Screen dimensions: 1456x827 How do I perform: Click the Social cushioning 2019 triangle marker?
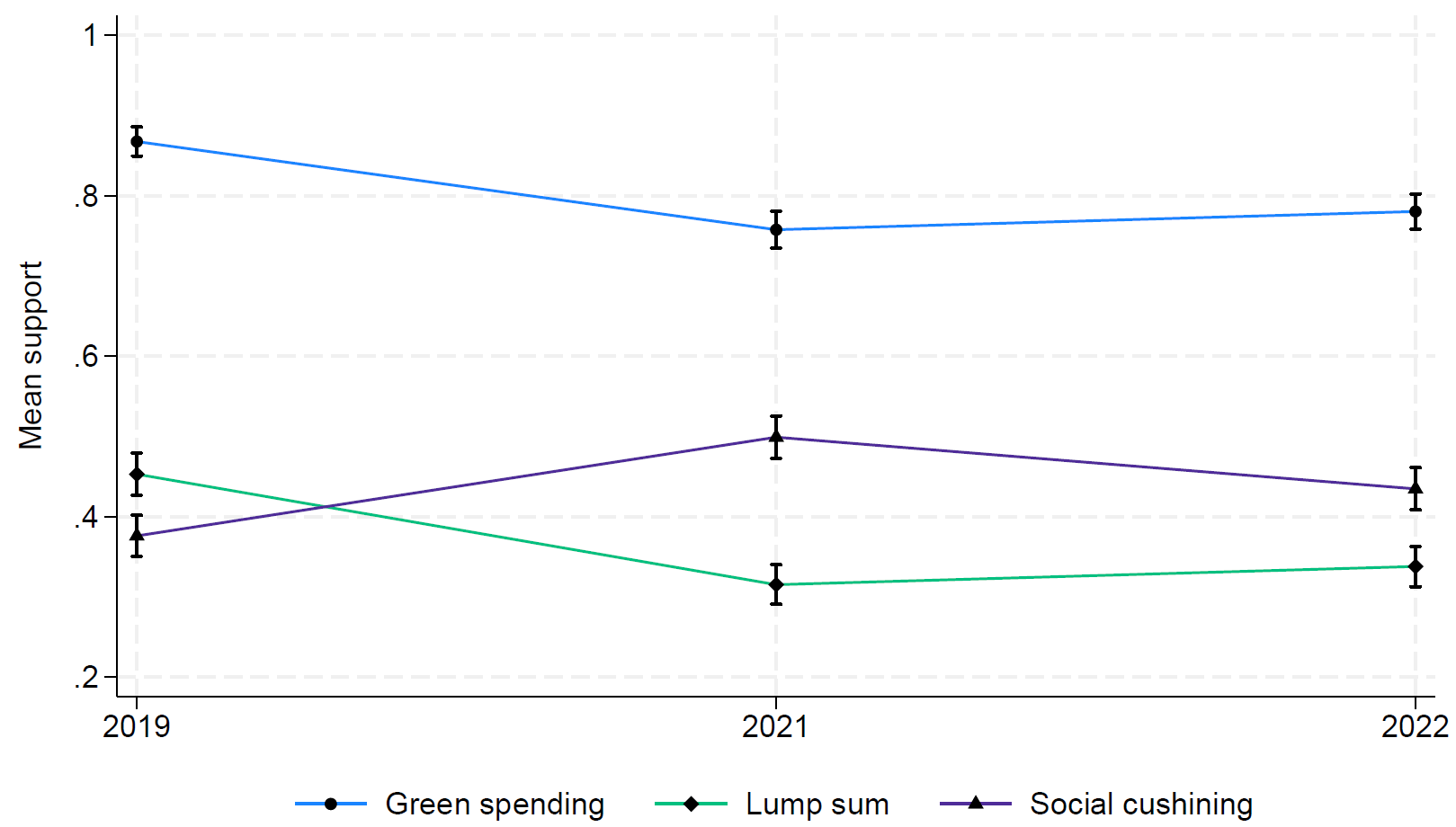click(x=137, y=535)
